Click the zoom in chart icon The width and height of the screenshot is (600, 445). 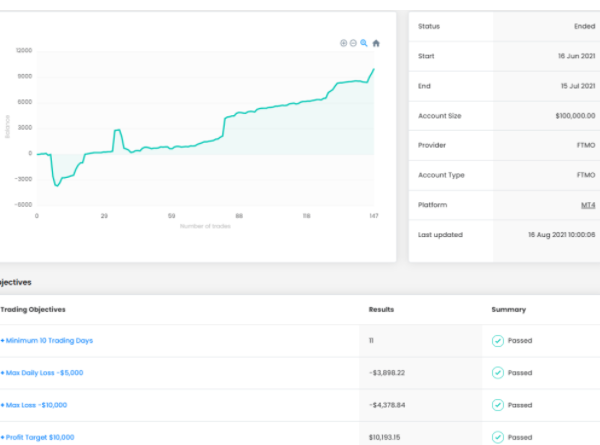(343, 43)
